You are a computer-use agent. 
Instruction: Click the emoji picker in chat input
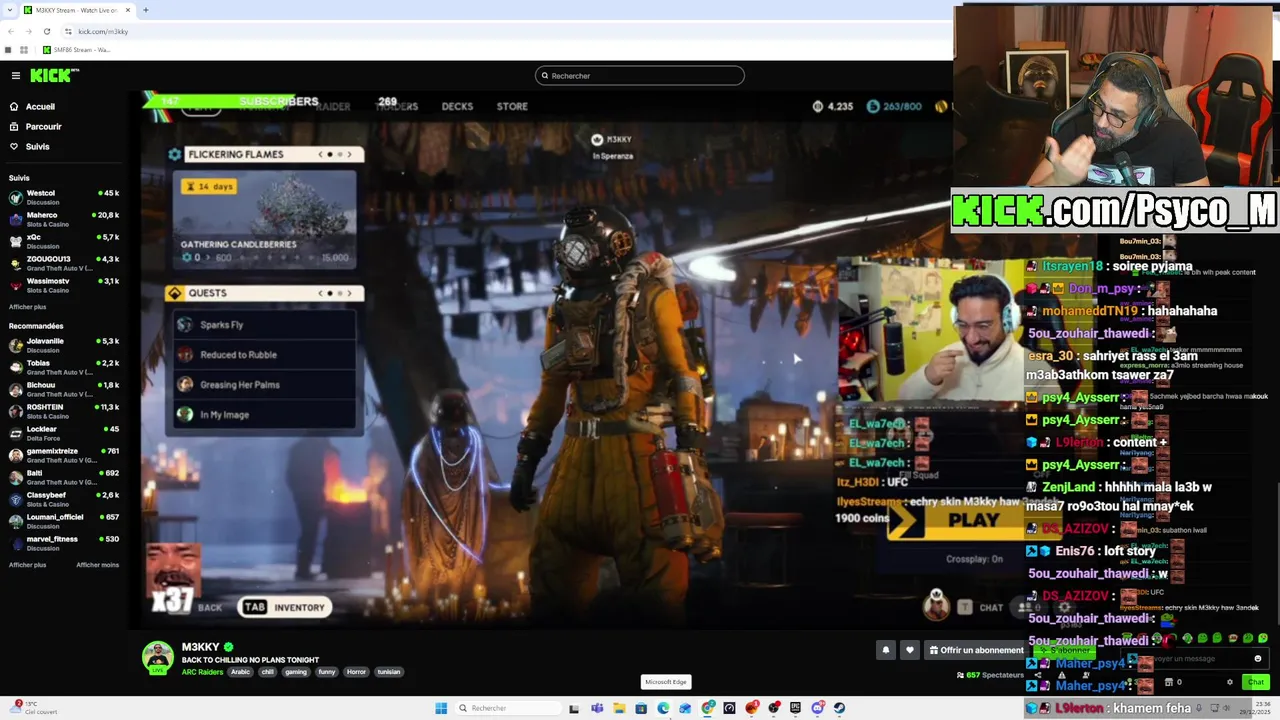coord(1257,659)
